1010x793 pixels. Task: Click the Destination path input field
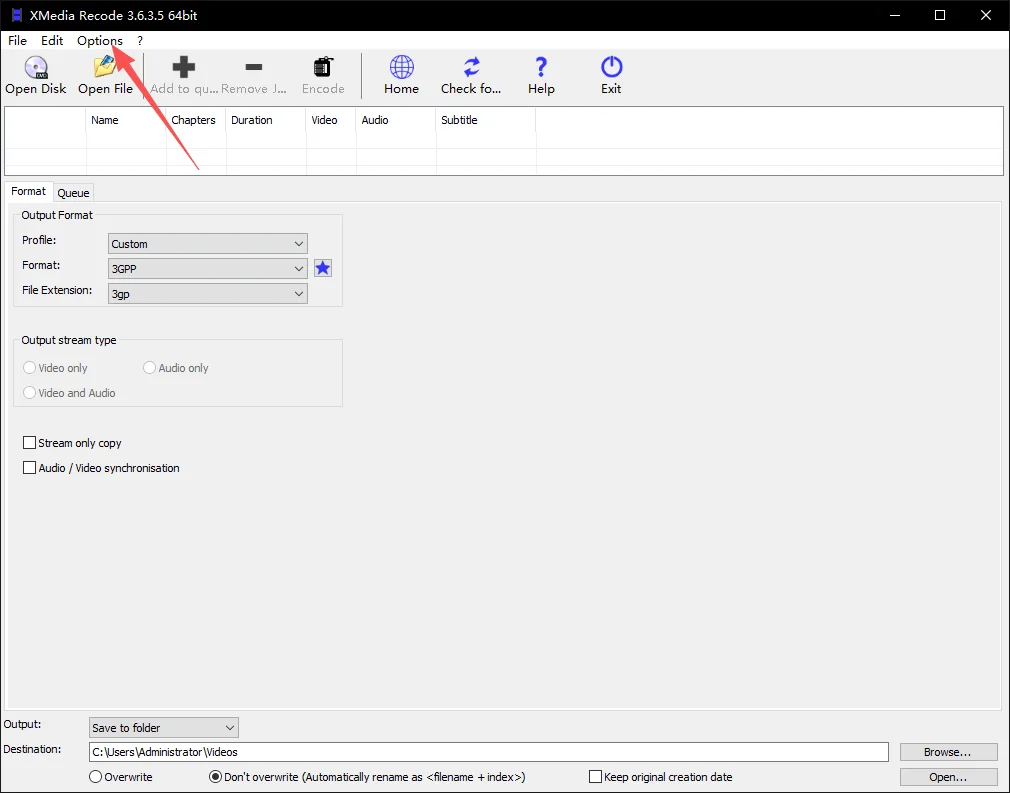coord(488,752)
